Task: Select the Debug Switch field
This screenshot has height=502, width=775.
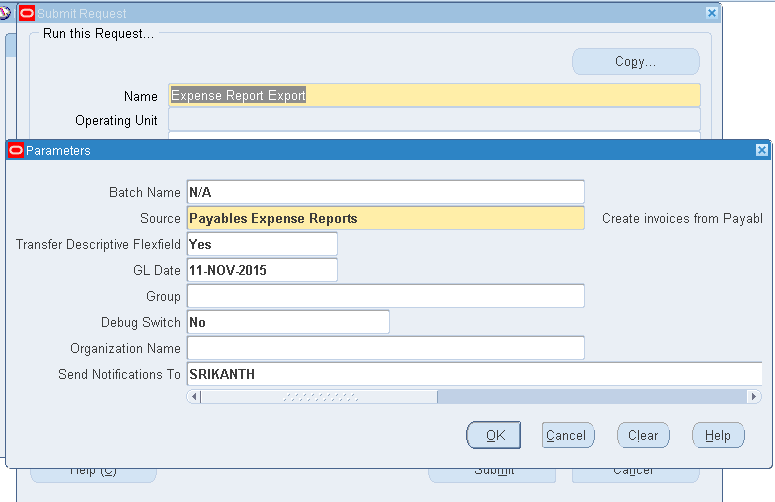Action: pos(288,322)
